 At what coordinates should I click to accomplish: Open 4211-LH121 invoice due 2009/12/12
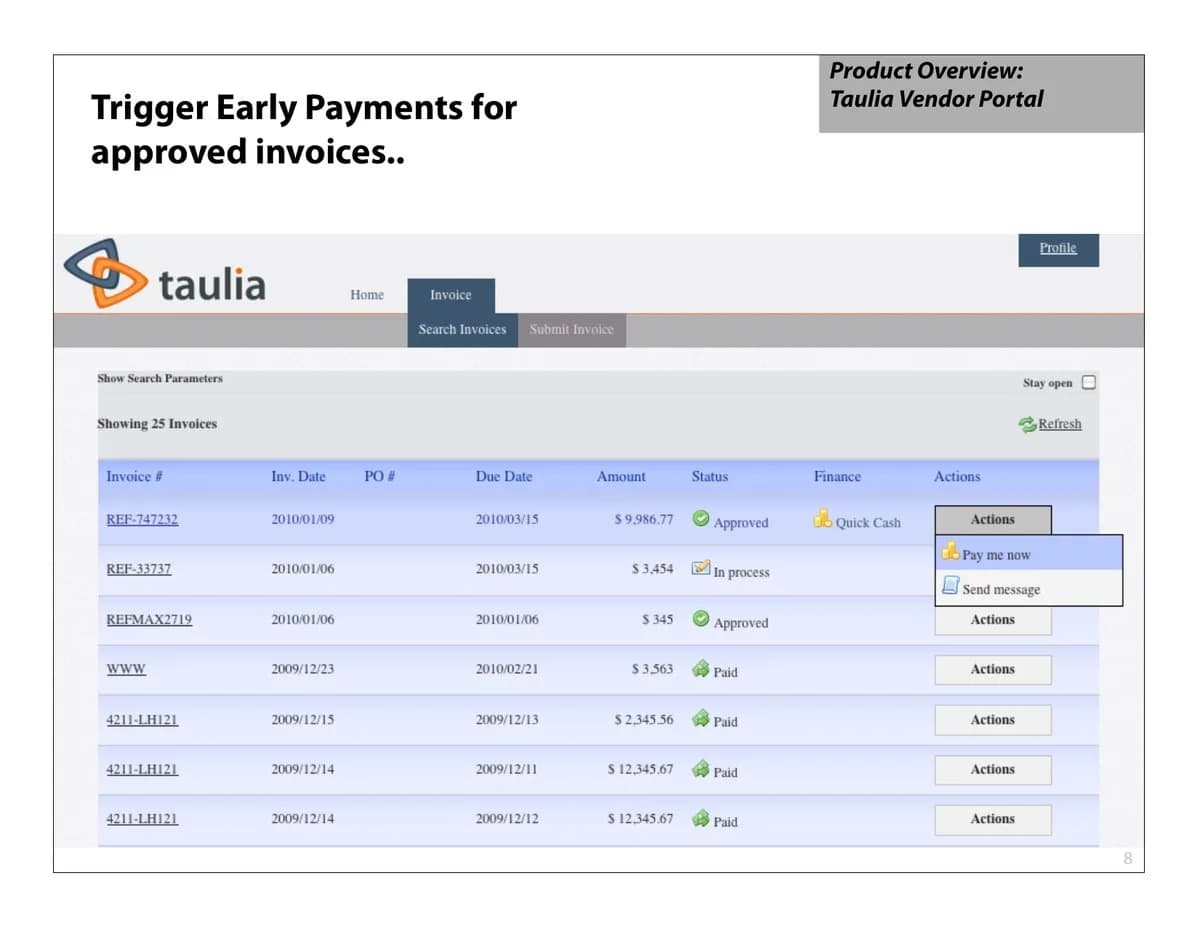click(142, 819)
